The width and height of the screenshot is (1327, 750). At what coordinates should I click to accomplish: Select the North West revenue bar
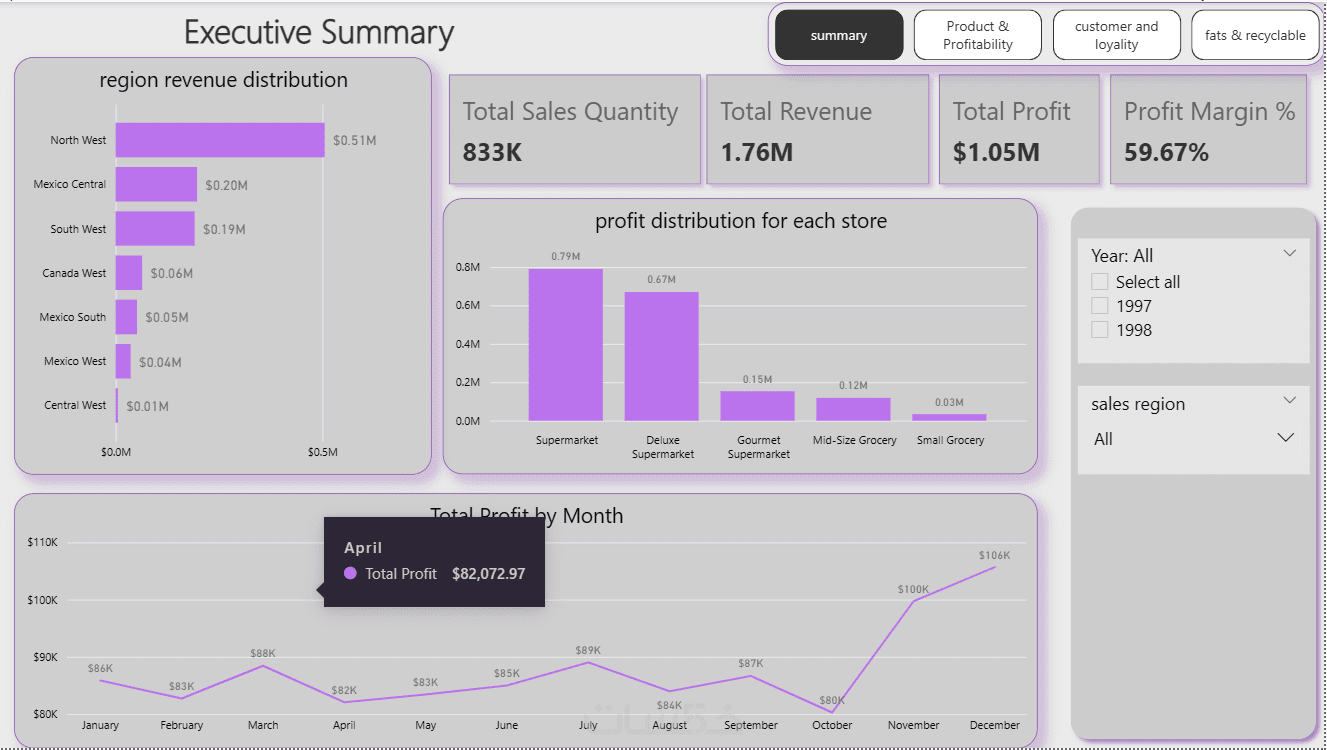point(220,140)
